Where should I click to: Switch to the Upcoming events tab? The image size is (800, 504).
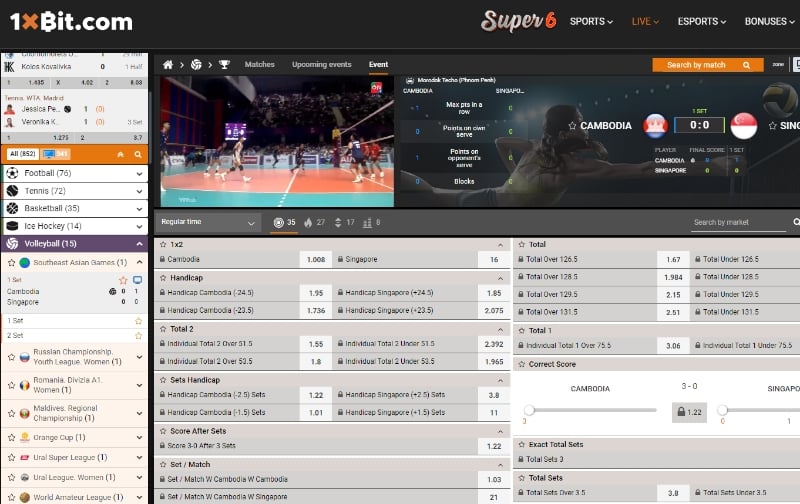[x=321, y=65]
